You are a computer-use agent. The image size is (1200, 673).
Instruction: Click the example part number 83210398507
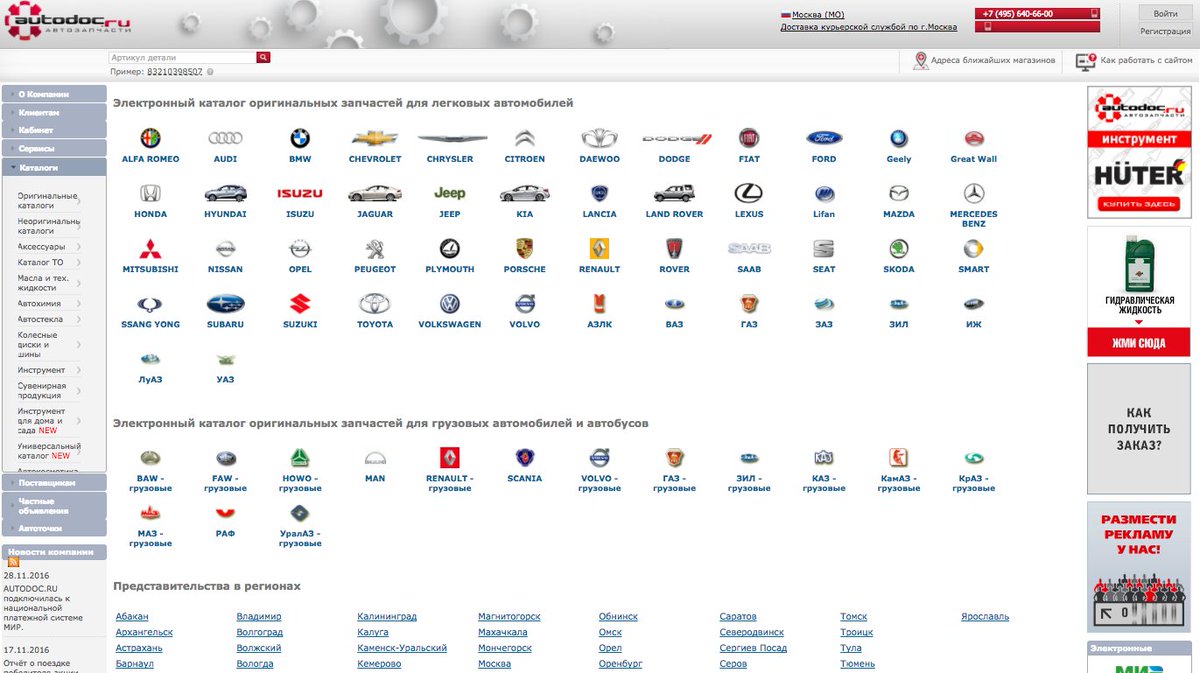pos(175,72)
